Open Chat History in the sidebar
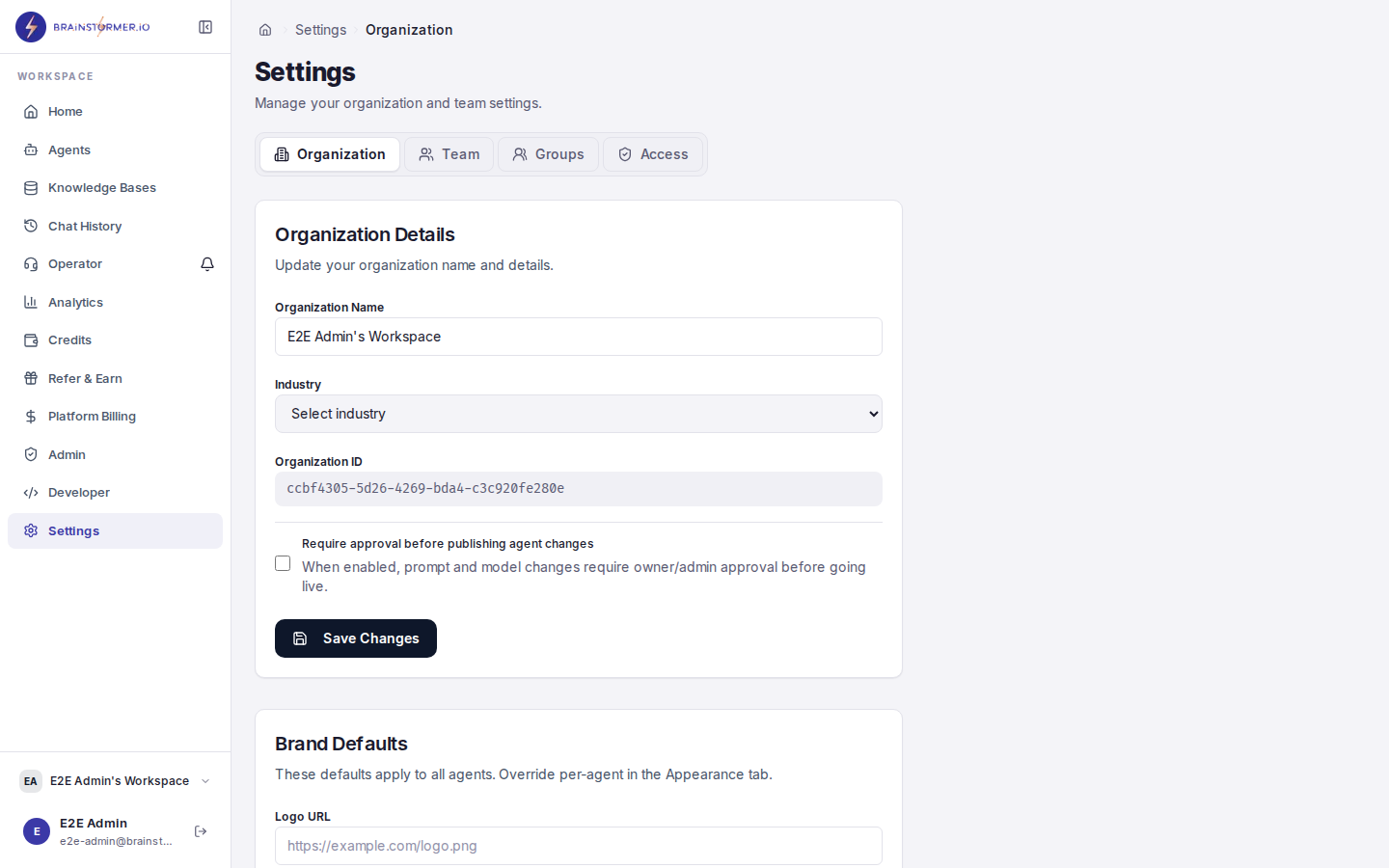The width and height of the screenshot is (1389, 868). click(115, 227)
